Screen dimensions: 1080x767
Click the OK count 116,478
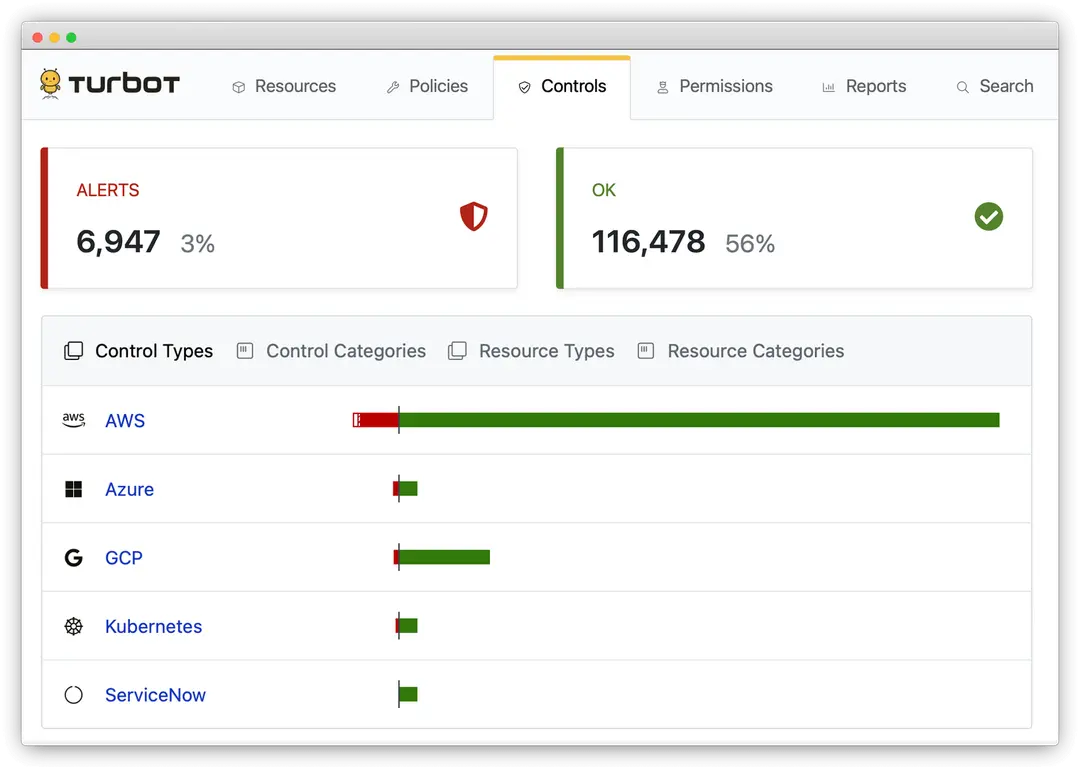648,242
